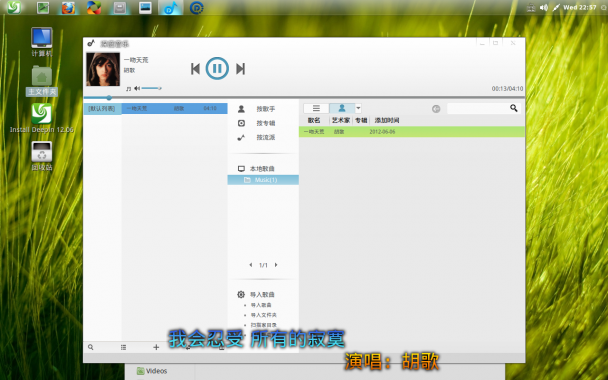Click the gear icon next to 导入歌曲
This screenshot has height=380, width=608.
click(241, 294)
